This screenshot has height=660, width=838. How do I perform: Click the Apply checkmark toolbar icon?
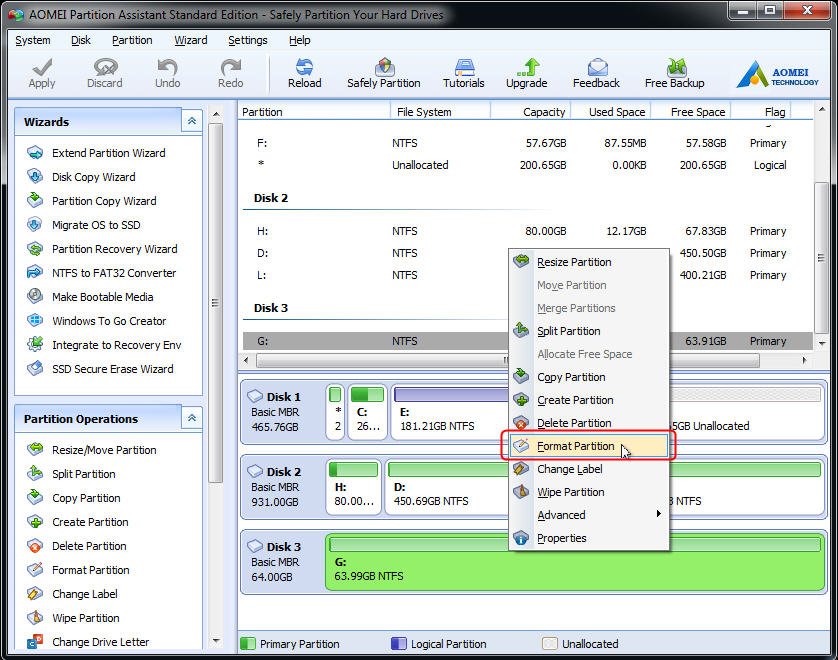pyautogui.click(x=42, y=67)
